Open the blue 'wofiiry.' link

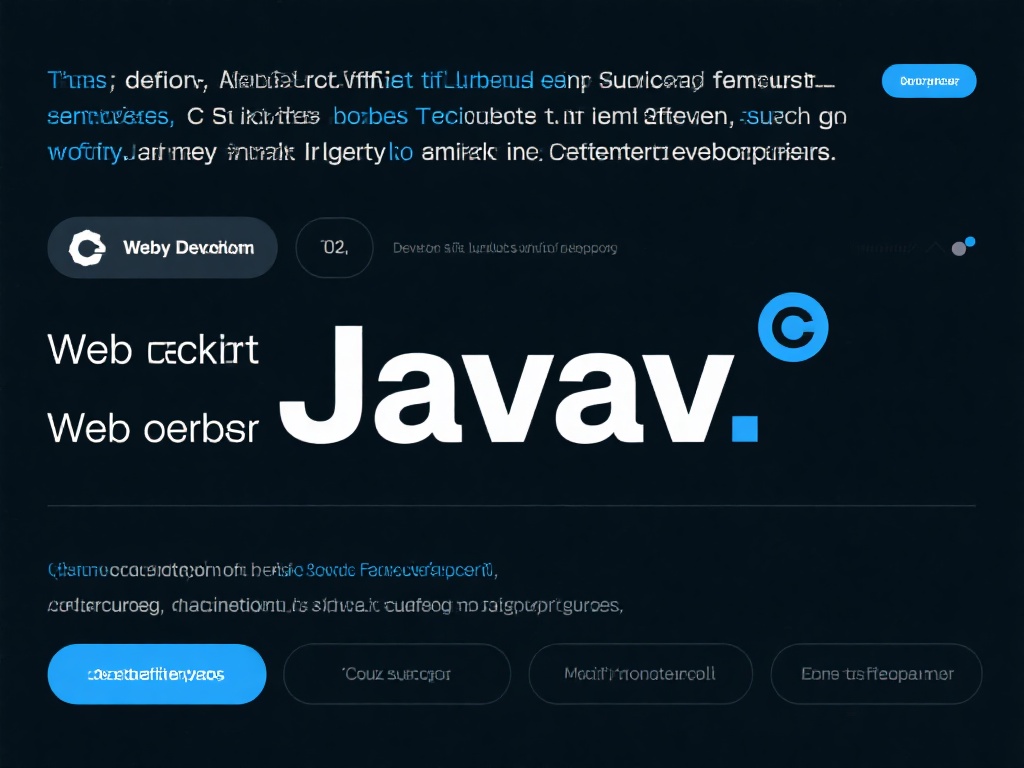pos(85,153)
